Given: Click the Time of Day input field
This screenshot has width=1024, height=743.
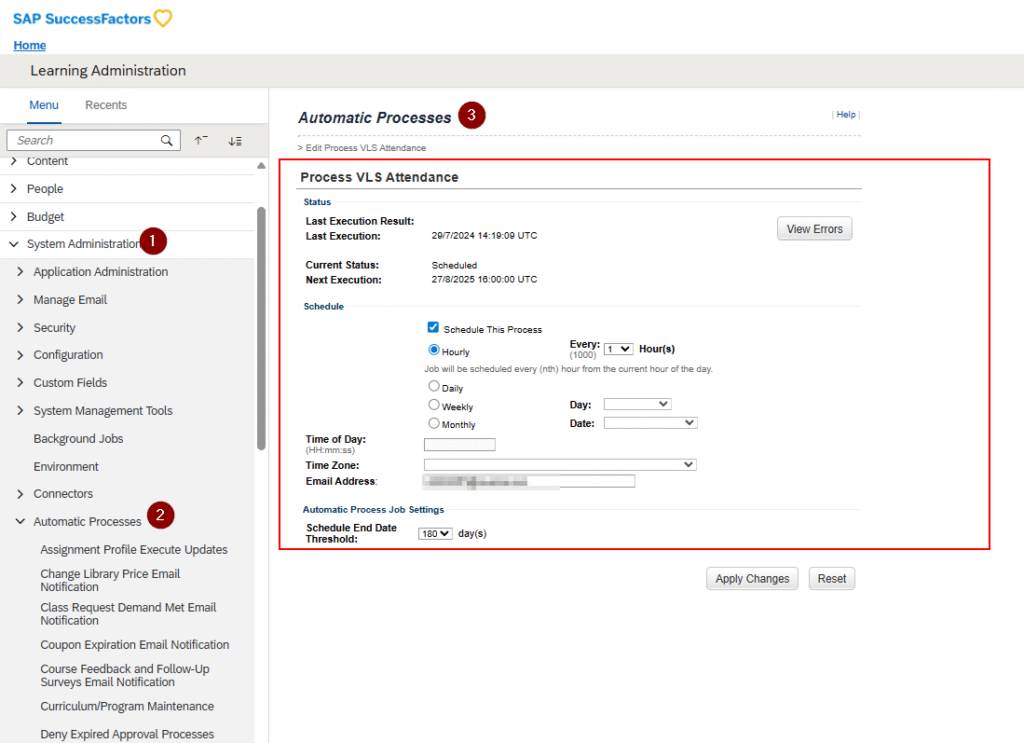Looking at the screenshot, I should pos(460,445).
